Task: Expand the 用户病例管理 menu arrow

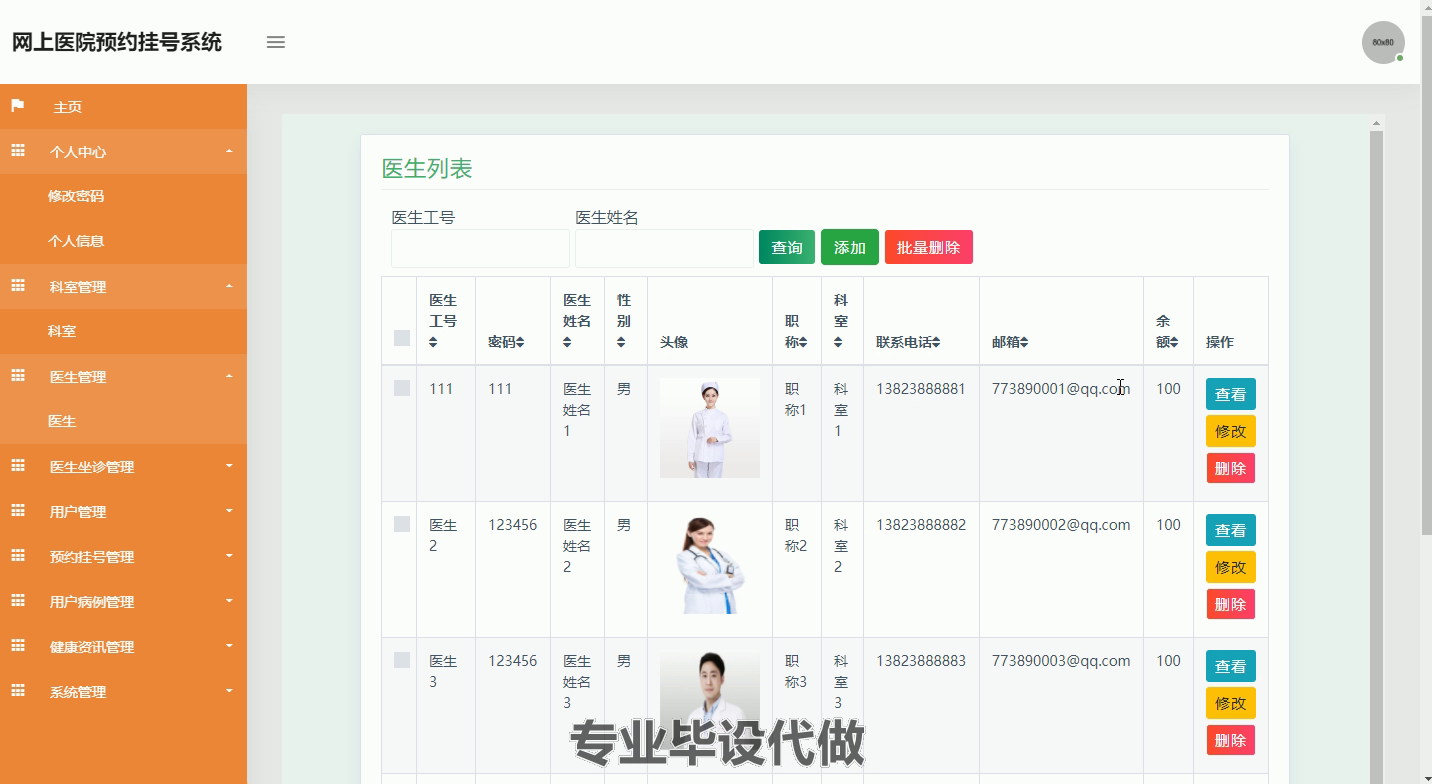Action: 229,601
